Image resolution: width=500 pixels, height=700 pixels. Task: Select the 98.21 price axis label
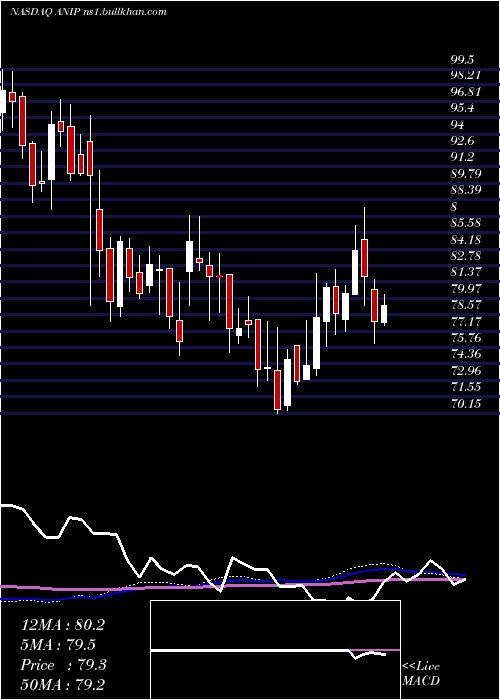pyautogui.click(x=465, y=76)
